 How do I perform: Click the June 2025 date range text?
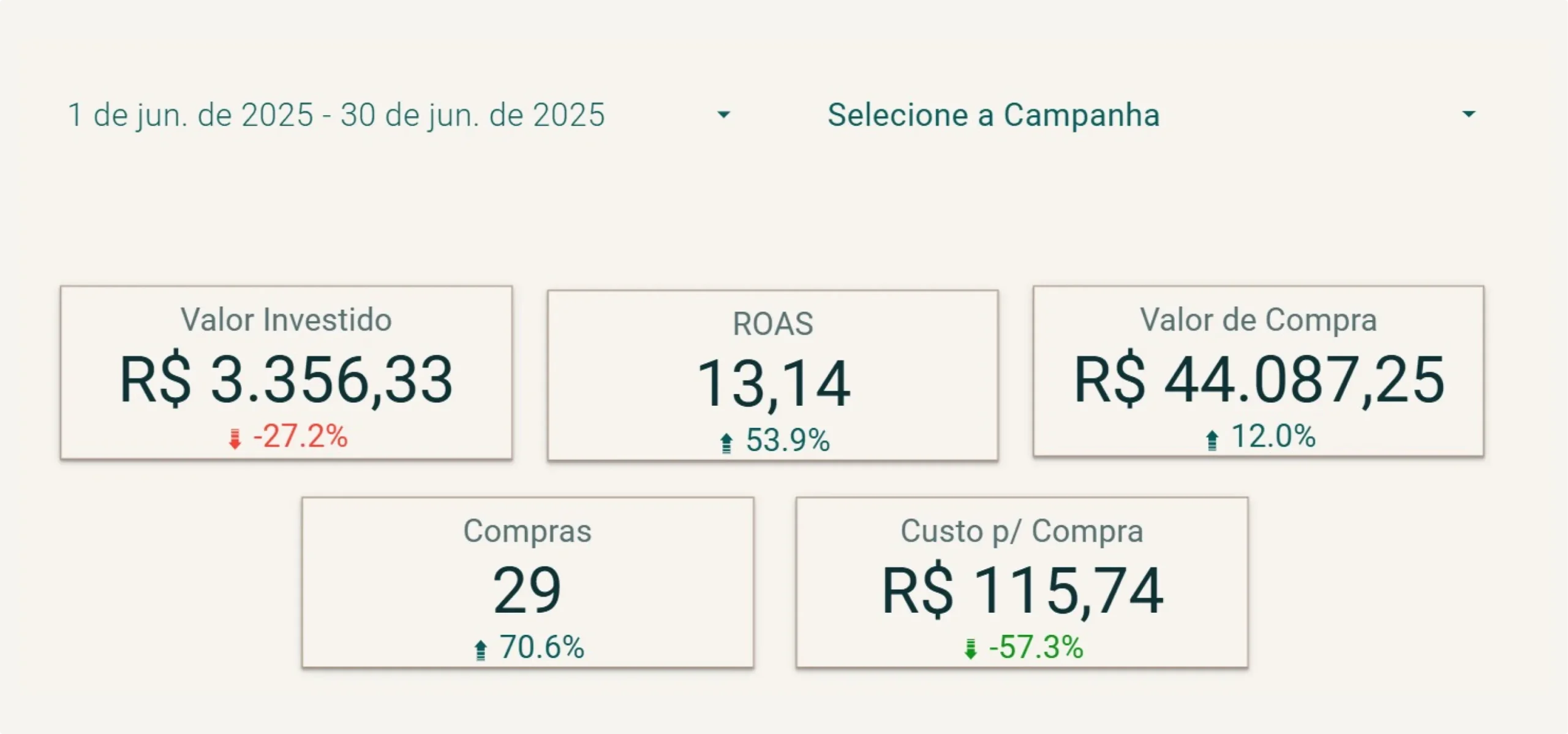coord(336,115)
